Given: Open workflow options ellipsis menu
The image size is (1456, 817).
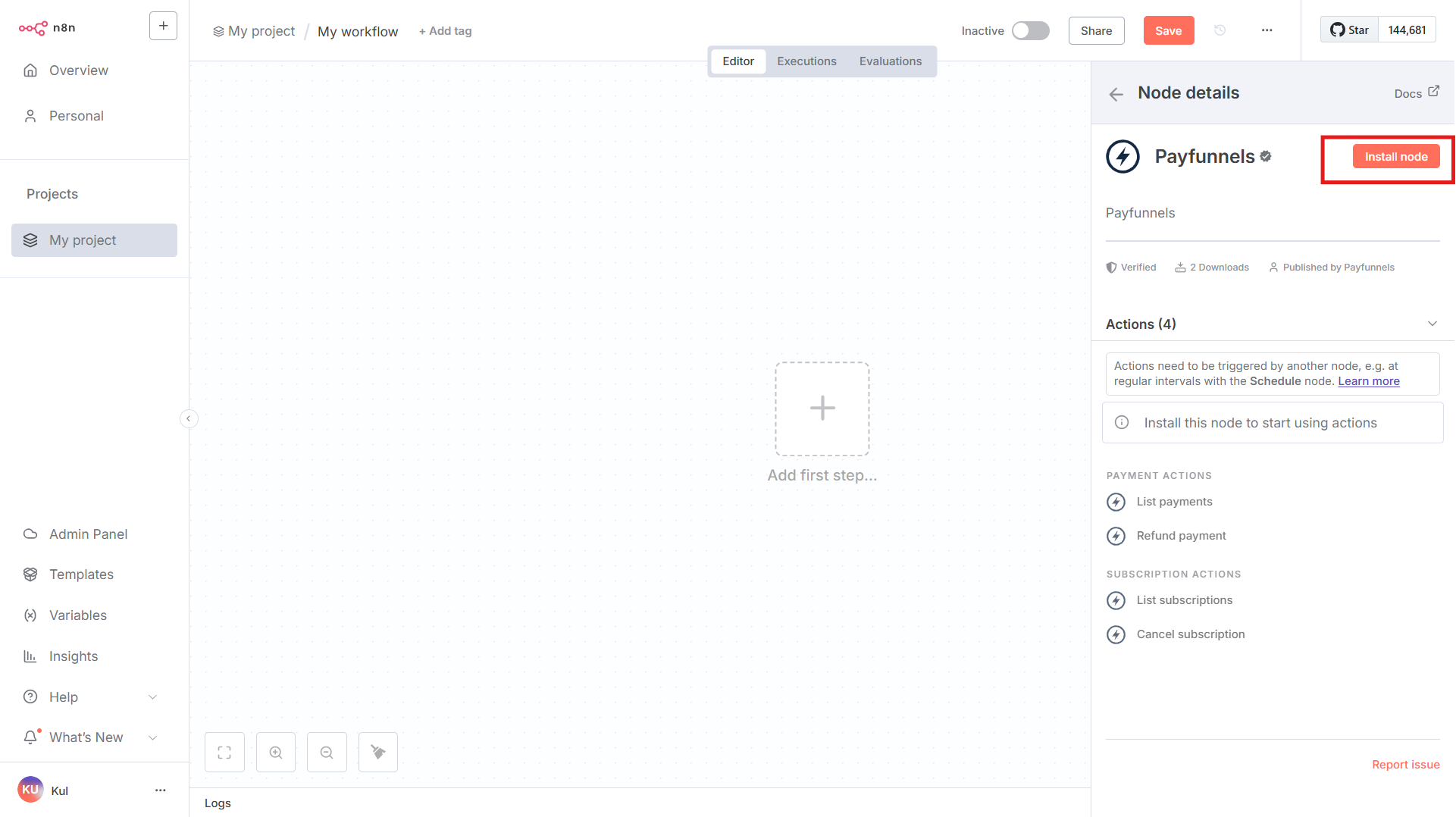Looking at the screenshot, I should 1267,30.
